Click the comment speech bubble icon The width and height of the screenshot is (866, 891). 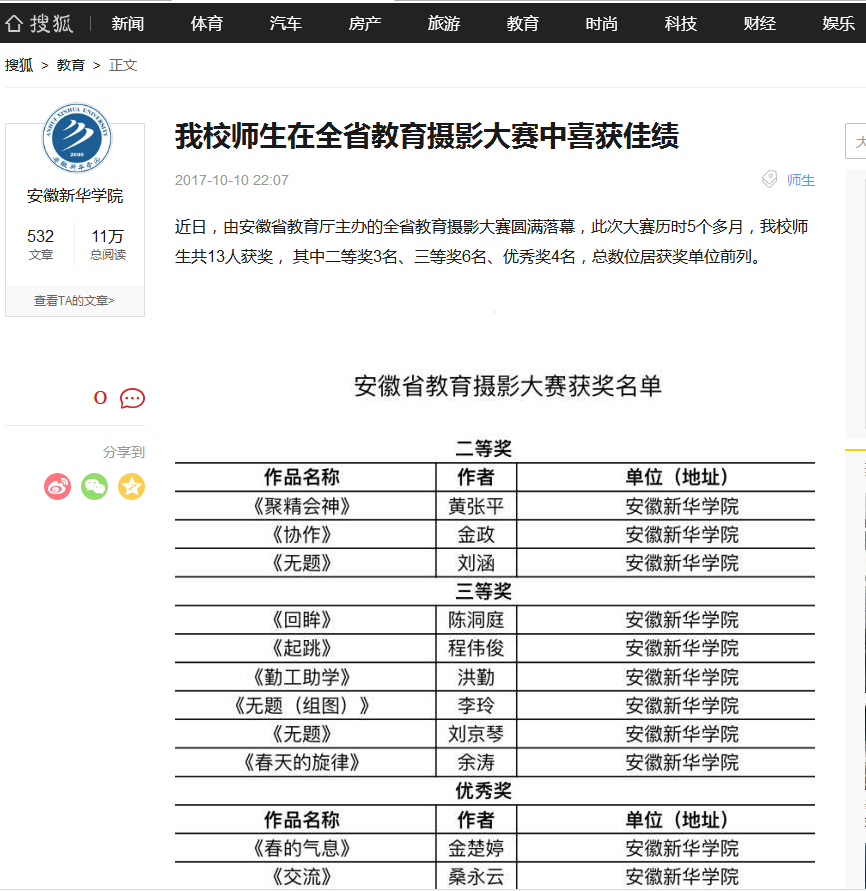point(132,398)
